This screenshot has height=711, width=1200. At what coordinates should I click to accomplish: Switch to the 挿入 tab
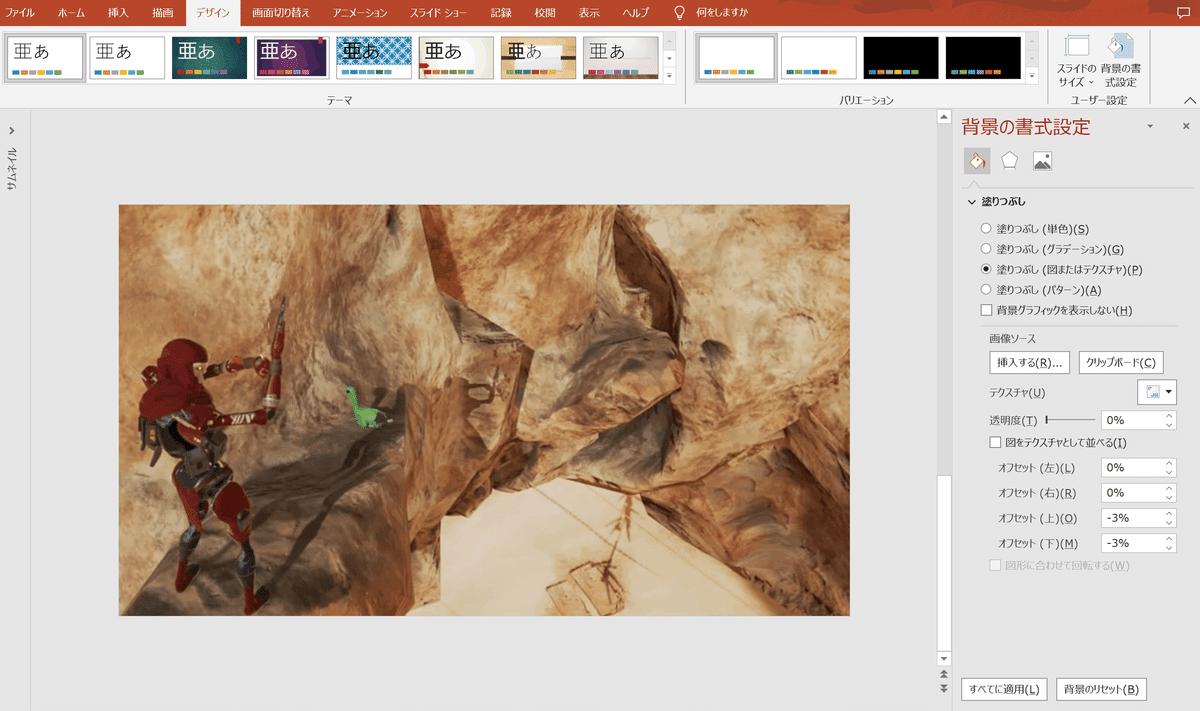[118, 13]
